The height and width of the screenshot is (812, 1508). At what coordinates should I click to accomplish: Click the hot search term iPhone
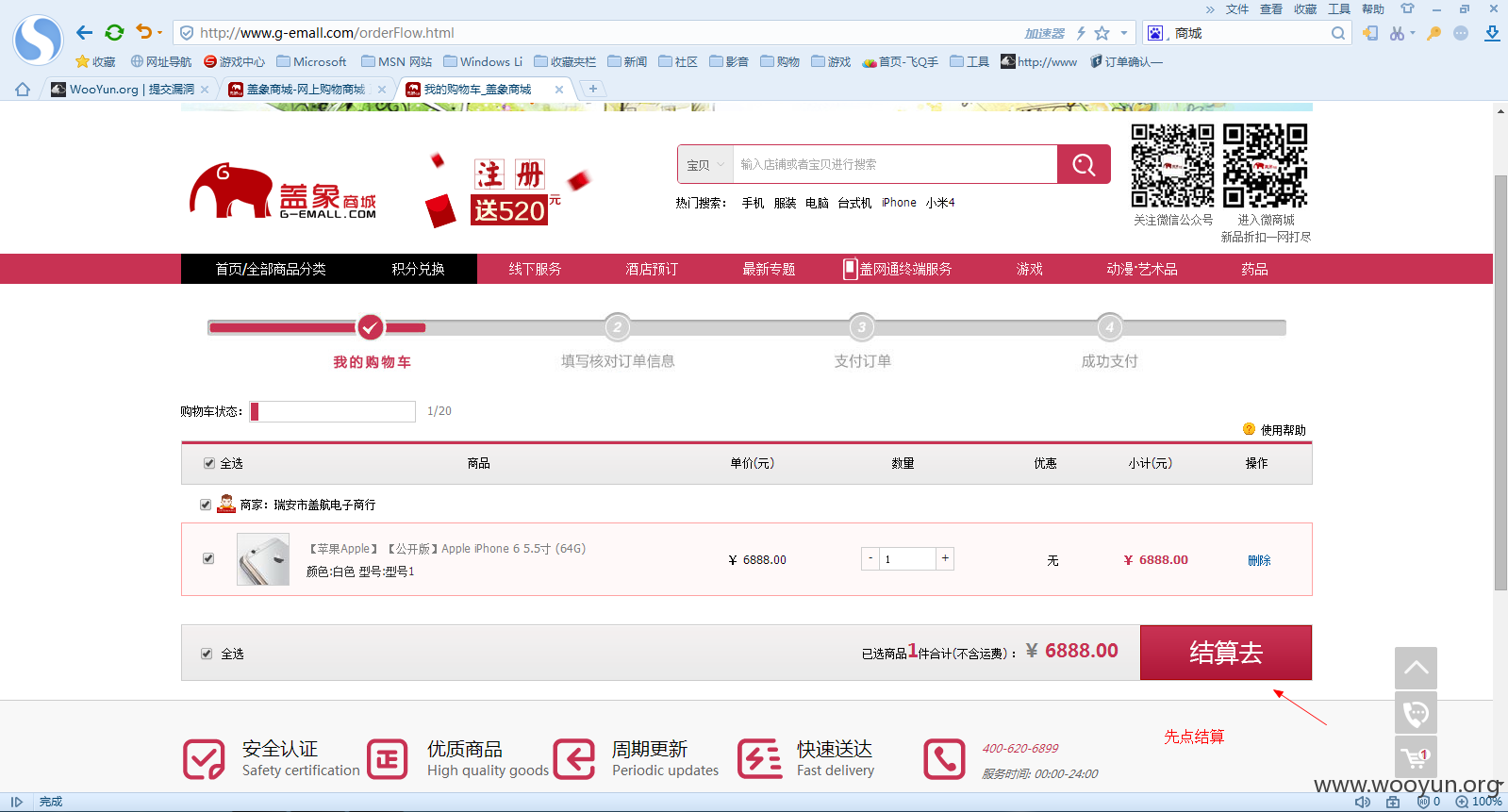899,203
